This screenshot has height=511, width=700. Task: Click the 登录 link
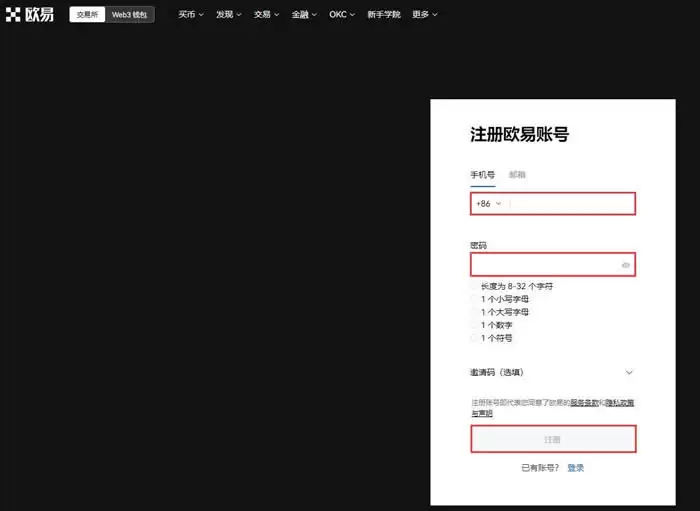(x=575, y=468)
